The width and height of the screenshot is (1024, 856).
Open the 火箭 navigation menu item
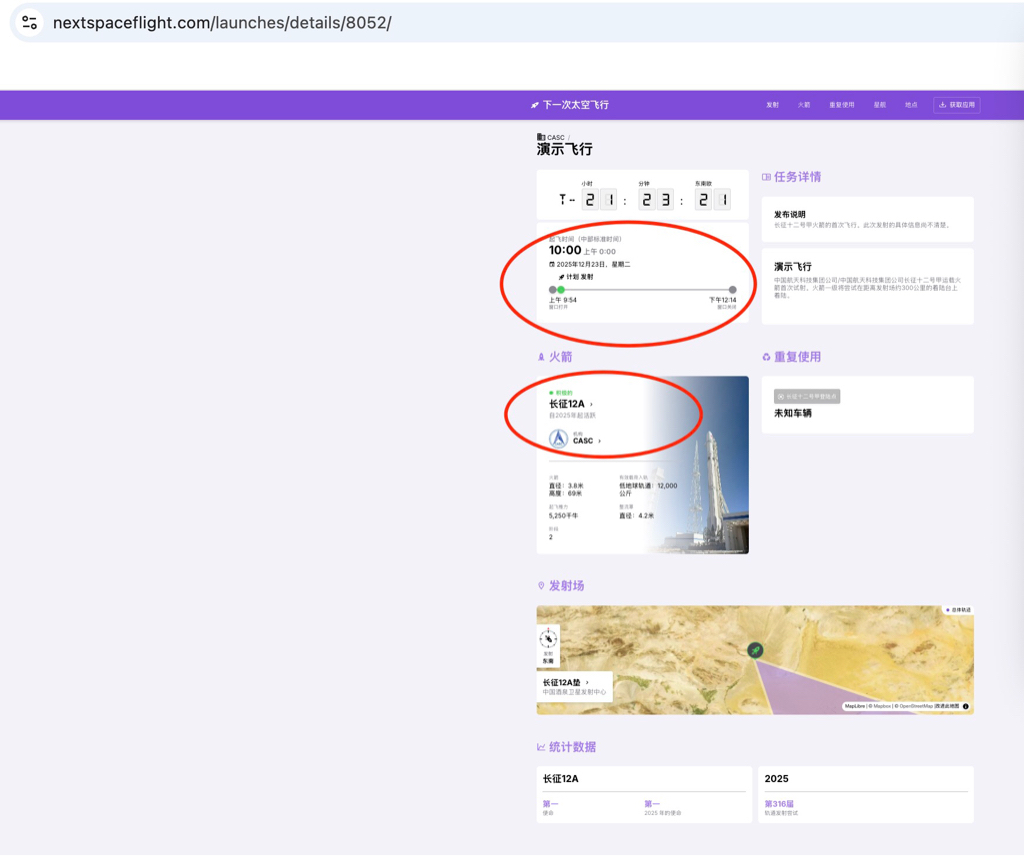click(804, 104)
